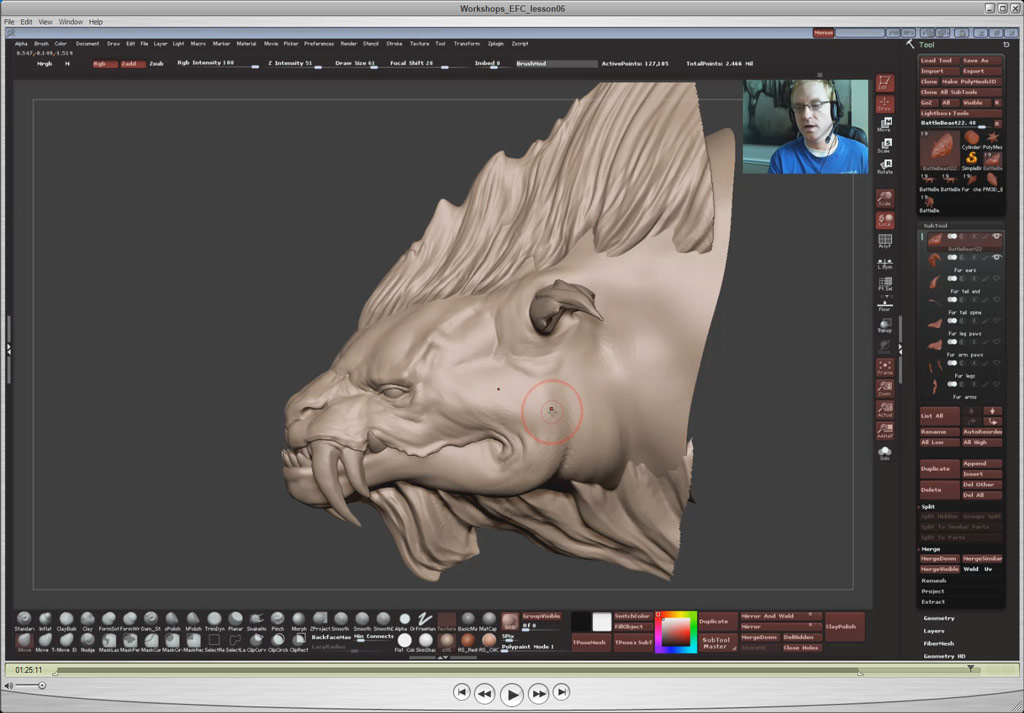
Task: Click the Load Tool button
Action: (x=938, y=61)
